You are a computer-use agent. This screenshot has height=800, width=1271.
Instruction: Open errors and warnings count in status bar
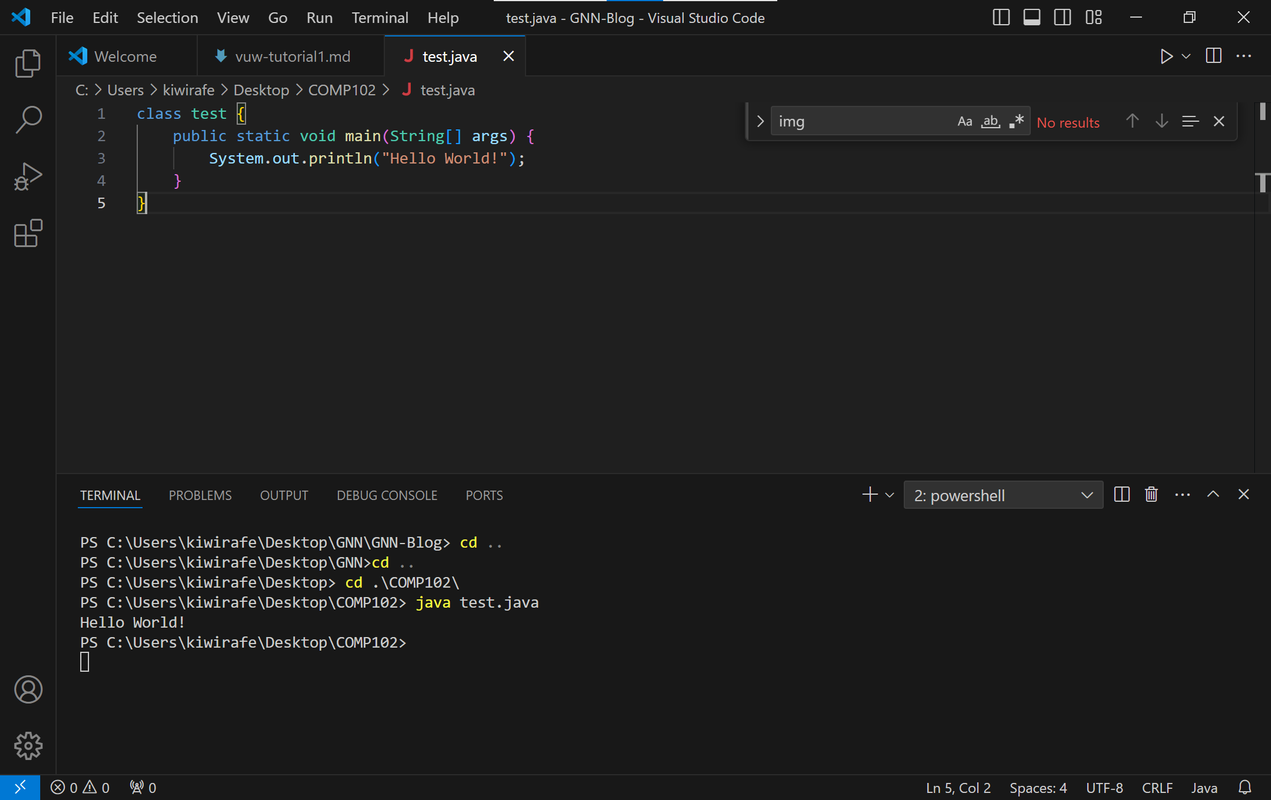click(x=80, y=788)
